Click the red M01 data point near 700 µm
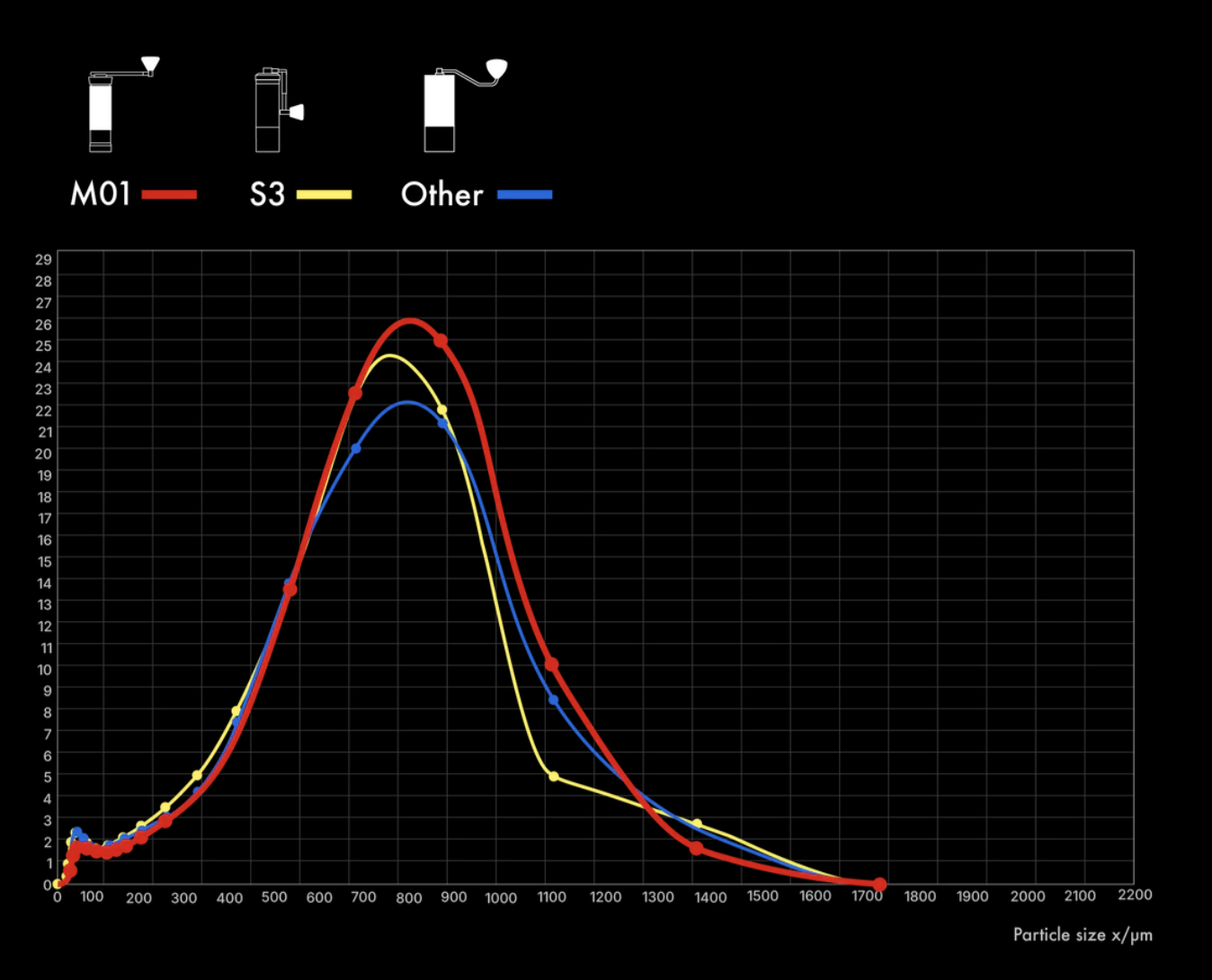Screen dimensions: 1212x980 [355, 393]
